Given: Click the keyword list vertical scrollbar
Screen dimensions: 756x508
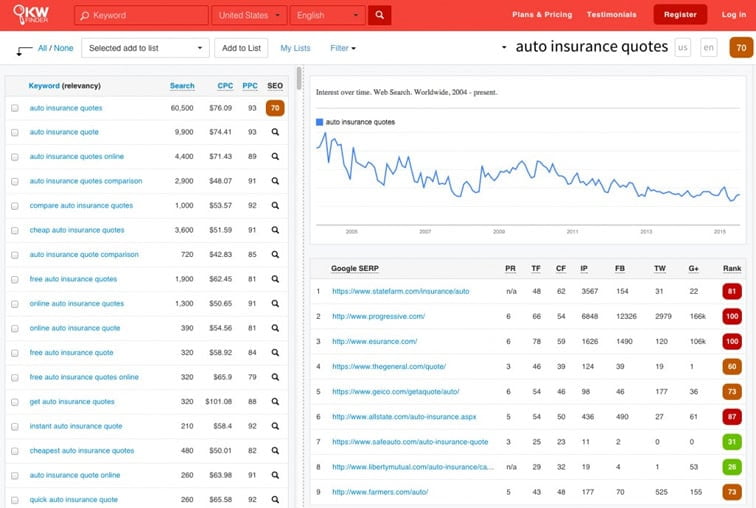Looking at the screenshot, I should tap(299, 79).
